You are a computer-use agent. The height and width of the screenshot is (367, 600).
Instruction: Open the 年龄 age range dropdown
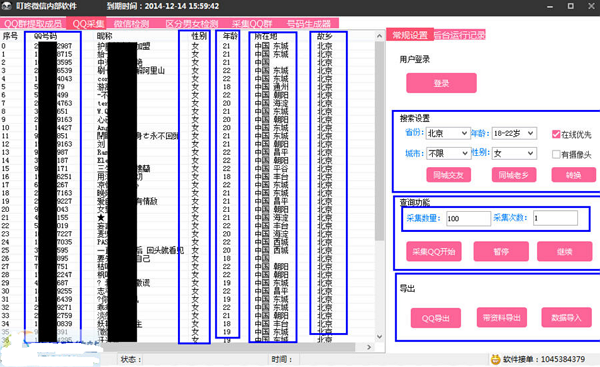click(x=514, y=133)
